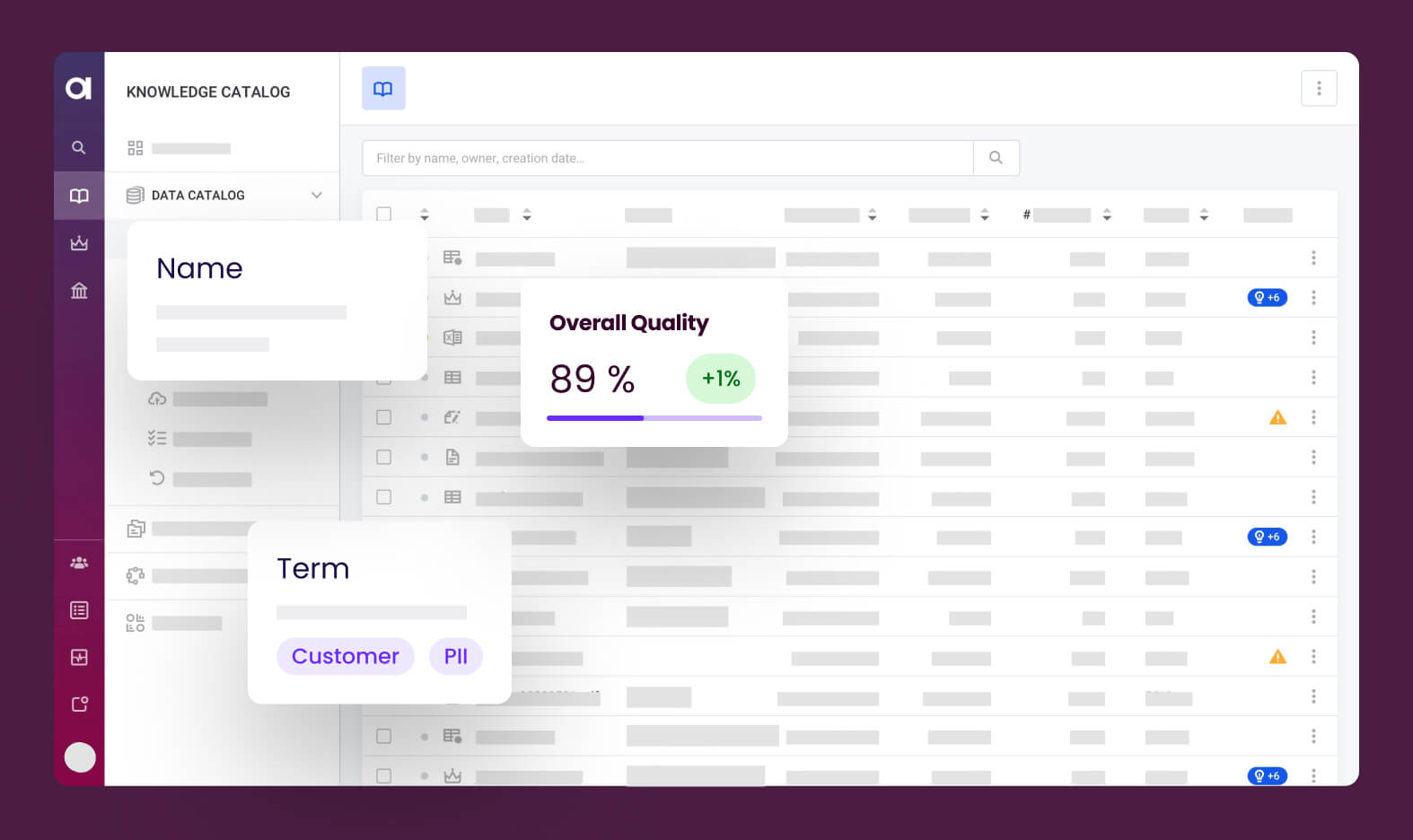Open the first table row's three-dot menu
The height and width of the screenshot is (840, 1413).
(x=1313, y=258)
